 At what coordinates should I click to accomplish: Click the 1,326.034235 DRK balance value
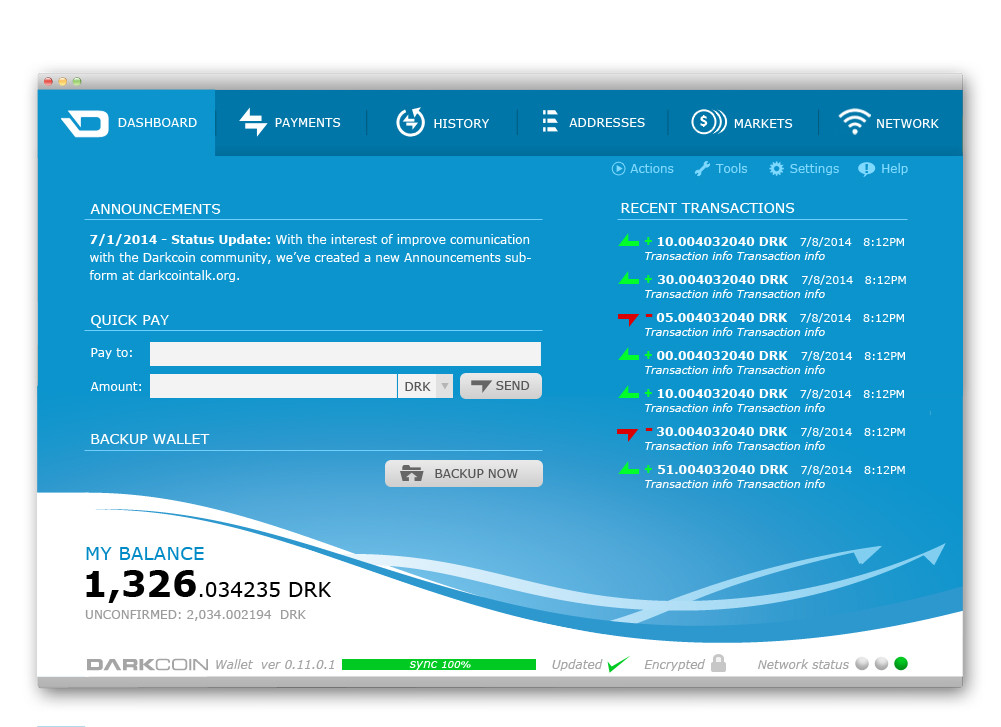click(x=208, y=585)
